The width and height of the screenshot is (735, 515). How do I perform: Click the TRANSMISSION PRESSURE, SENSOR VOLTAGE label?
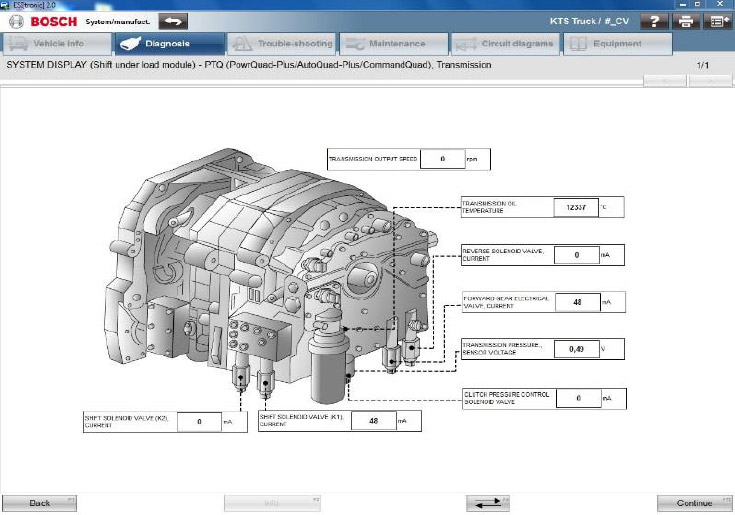(x=502, y=349)
